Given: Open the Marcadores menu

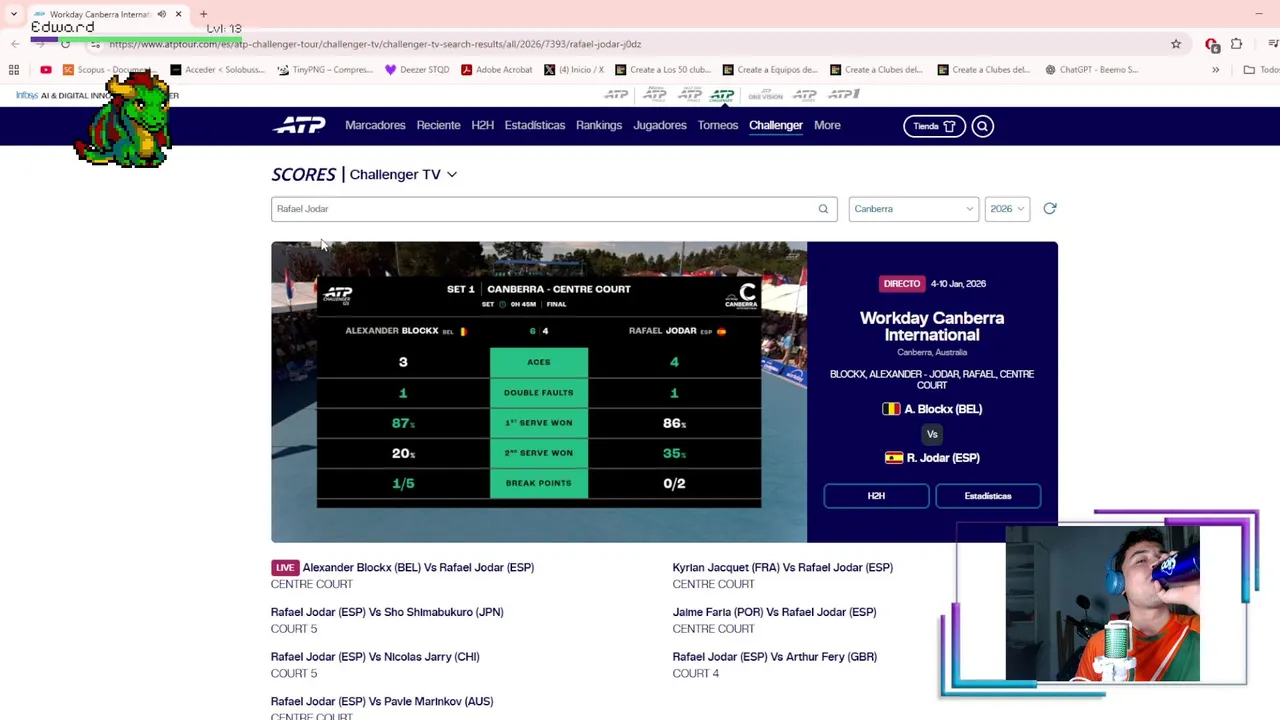Looking at the screenshot, I should [375, 125].
